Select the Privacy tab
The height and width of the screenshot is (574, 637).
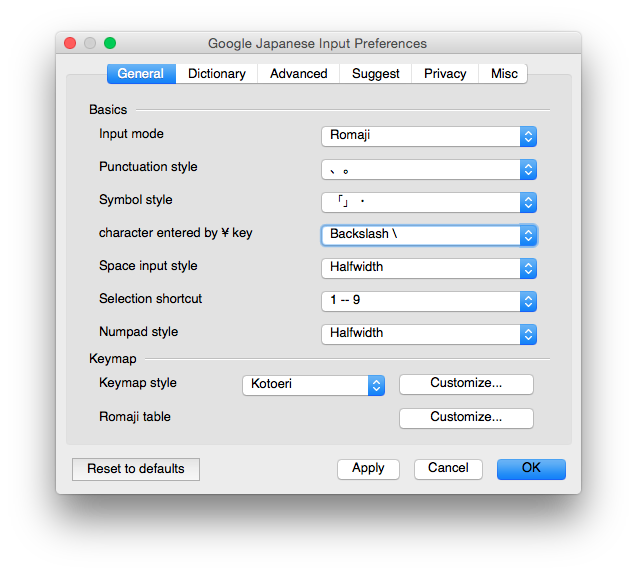(445, 74)
